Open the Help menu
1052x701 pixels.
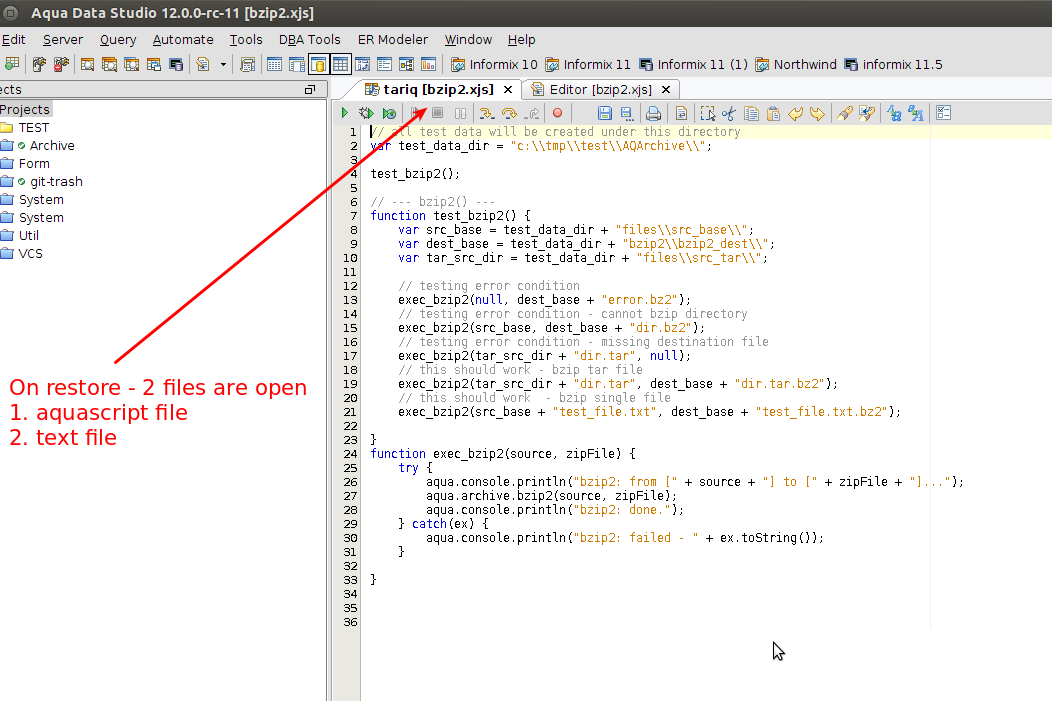coord(521,40)
